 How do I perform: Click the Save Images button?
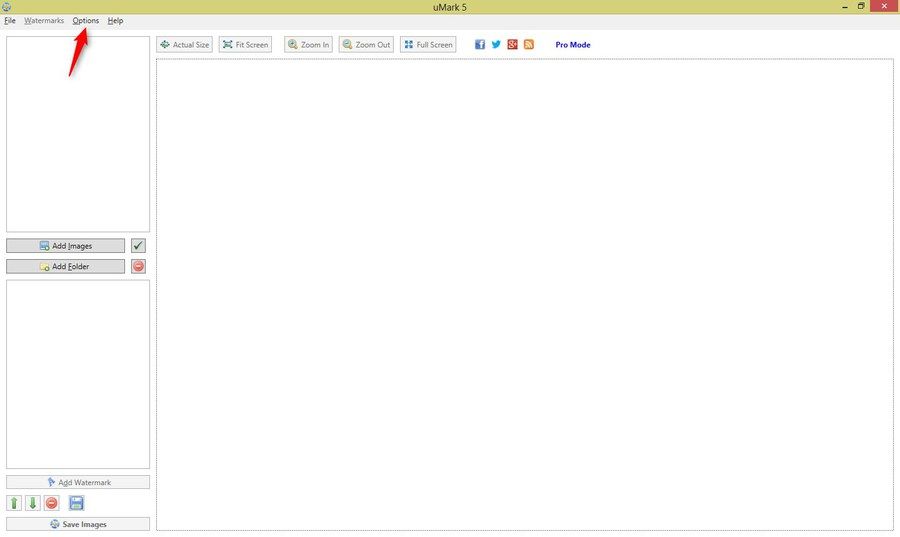click(78, 524)
